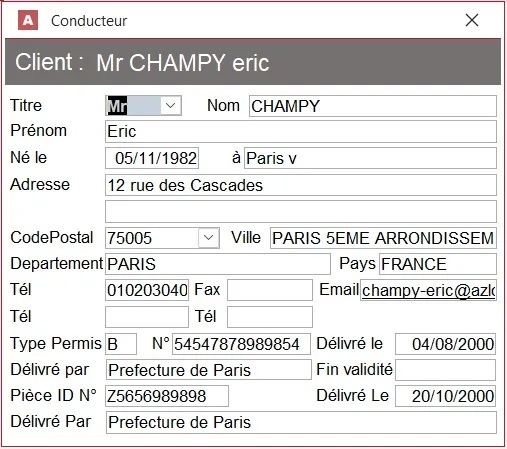The width and height of the screenshot is (507, 449).
Task: Click the empty second address line field
Action: (x=301, y=211)
